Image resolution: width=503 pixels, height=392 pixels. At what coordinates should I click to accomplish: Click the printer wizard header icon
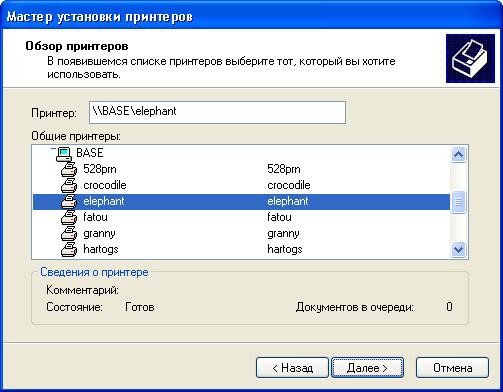(470, 59)
